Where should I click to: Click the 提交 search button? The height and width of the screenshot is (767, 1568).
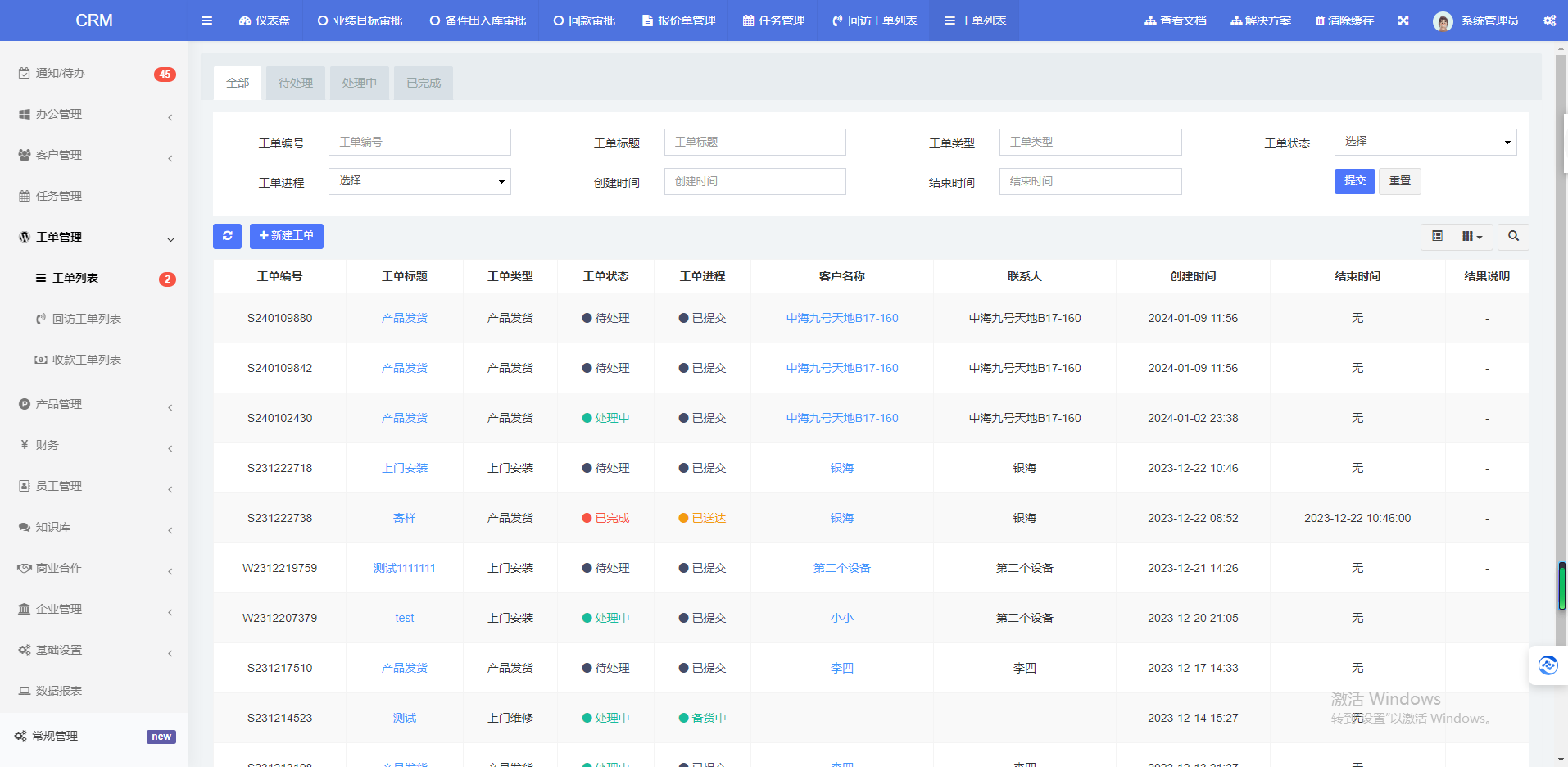click(x=1355, y=181)
